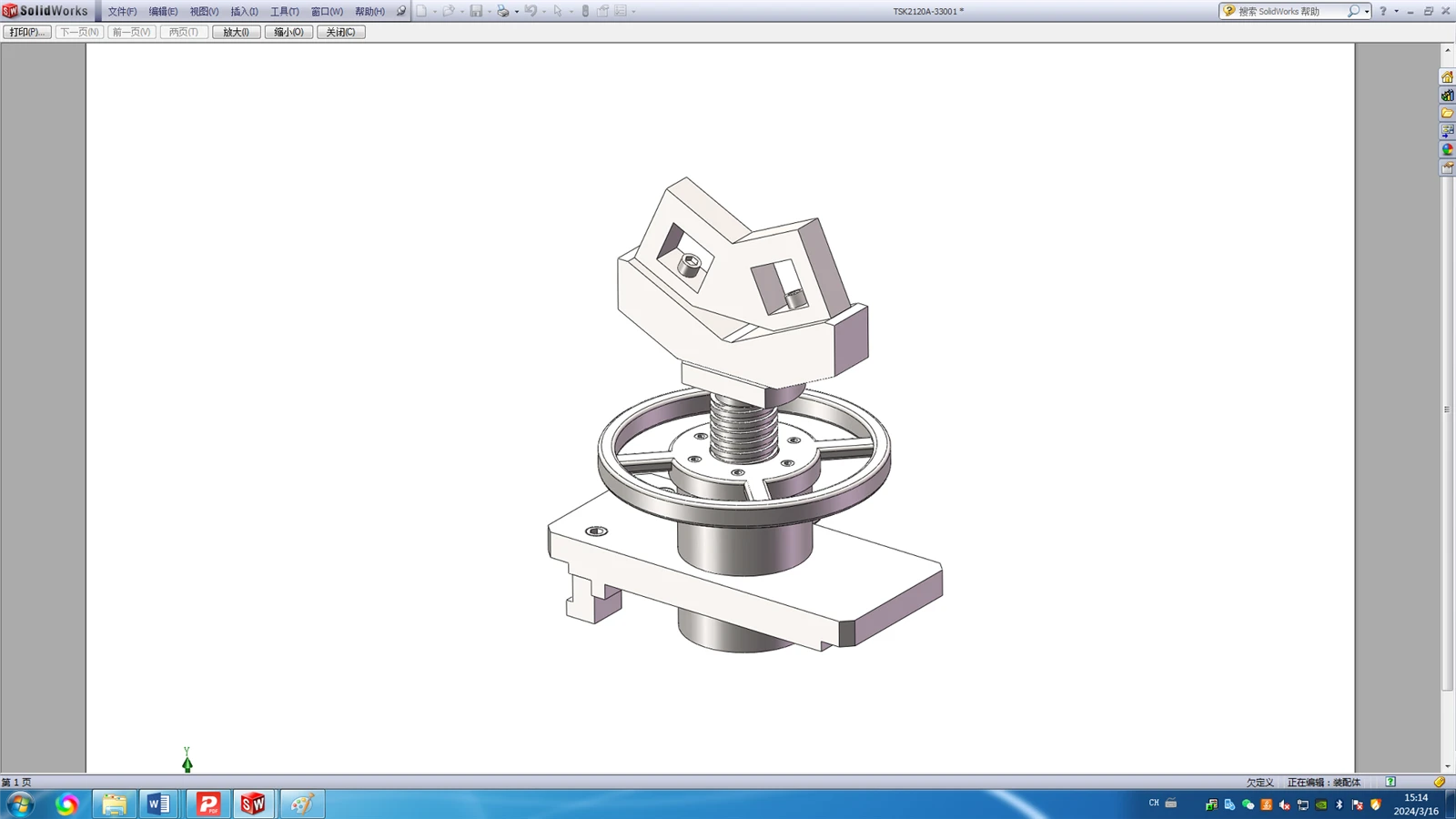Toggle the CH input language indicator
The height and width of the screenshot is (819, 1456).
click(1154, 803)
